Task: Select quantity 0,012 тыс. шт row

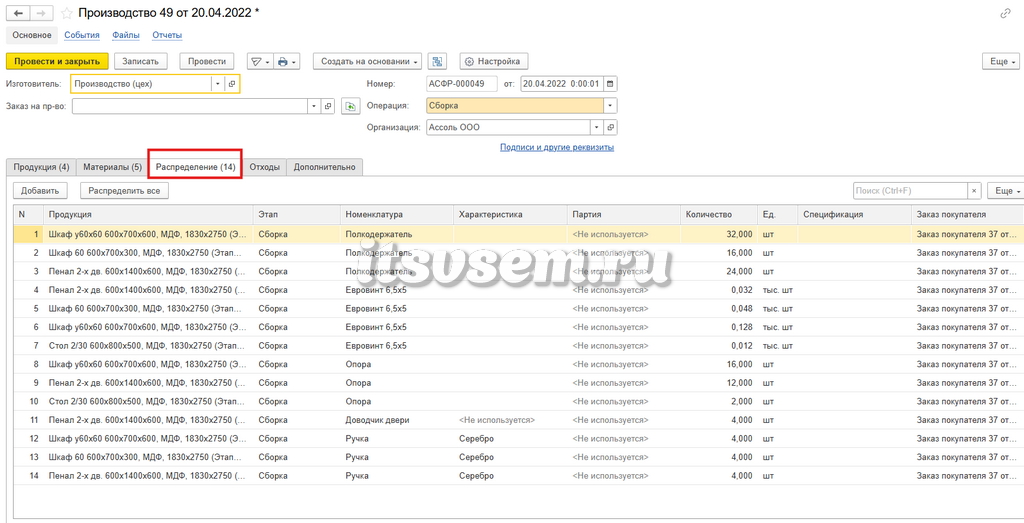Action: click(718, 345)
